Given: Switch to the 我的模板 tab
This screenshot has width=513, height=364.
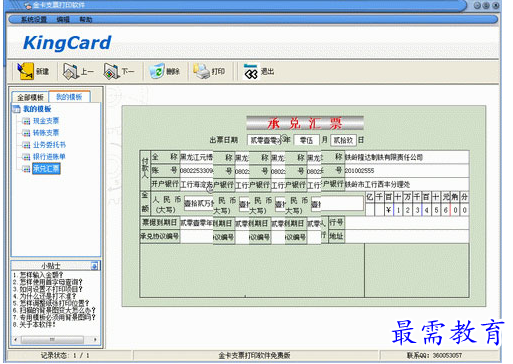Looking at the screenshot, I should pyautogui.click(x=69, y=97).
